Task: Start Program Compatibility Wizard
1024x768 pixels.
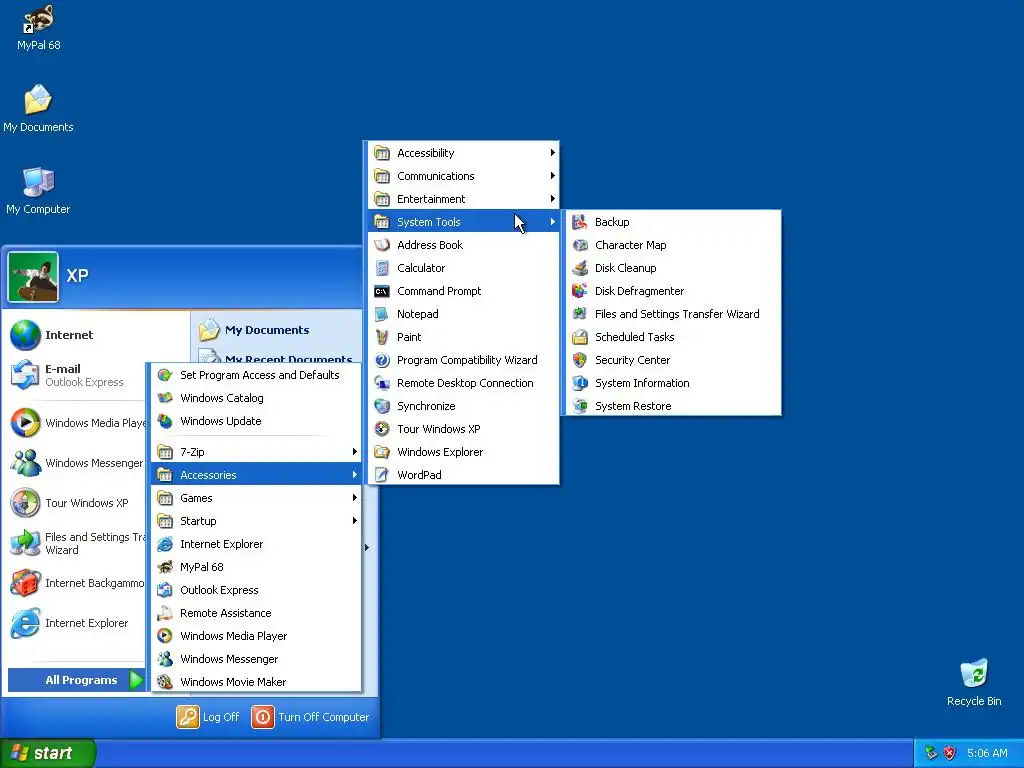Action: click(x=464, y=360)
